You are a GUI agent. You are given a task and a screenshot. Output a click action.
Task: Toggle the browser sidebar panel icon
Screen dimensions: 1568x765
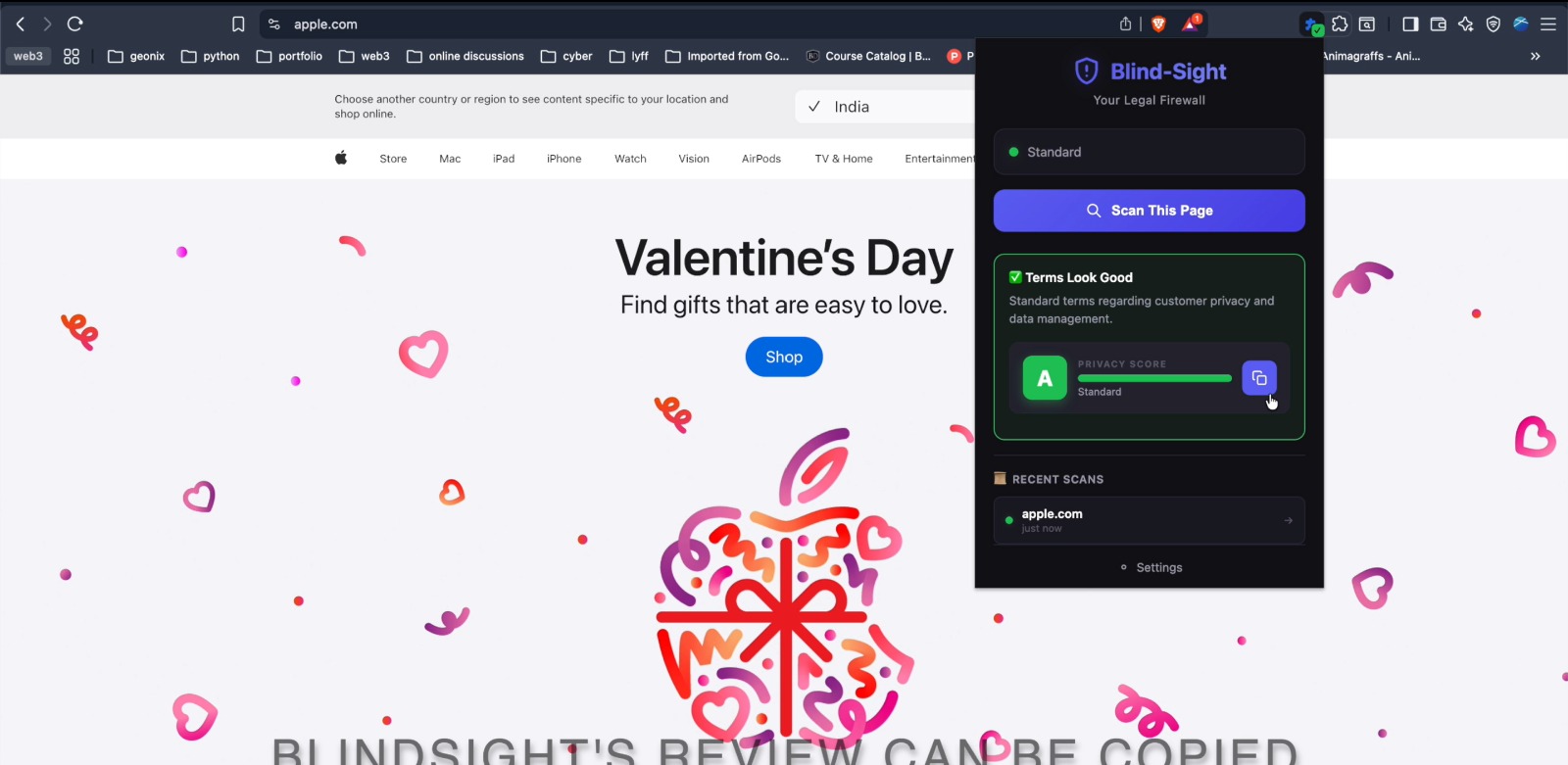(x=1410, y=24)
